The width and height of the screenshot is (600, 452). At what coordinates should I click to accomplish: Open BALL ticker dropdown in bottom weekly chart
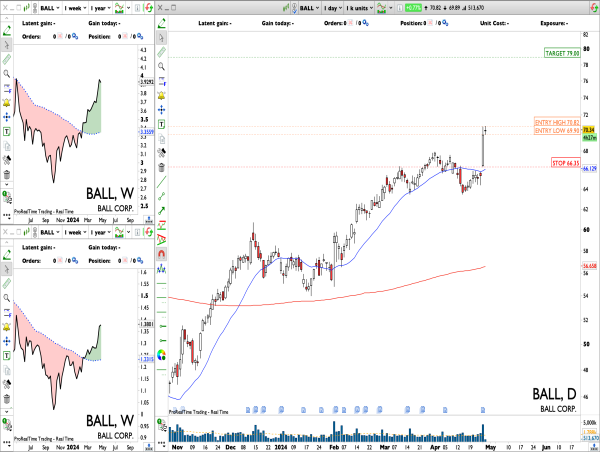tap(50, 232)
